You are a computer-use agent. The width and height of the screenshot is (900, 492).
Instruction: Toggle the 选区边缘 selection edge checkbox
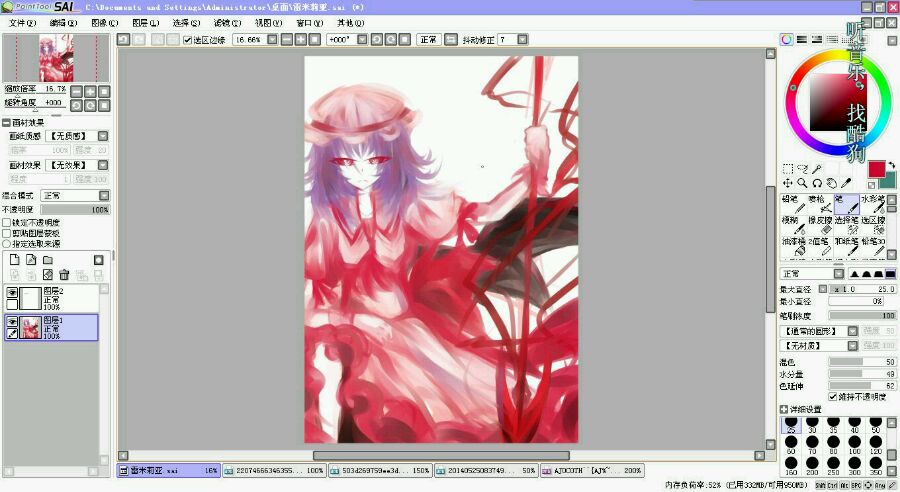point(187,40)
